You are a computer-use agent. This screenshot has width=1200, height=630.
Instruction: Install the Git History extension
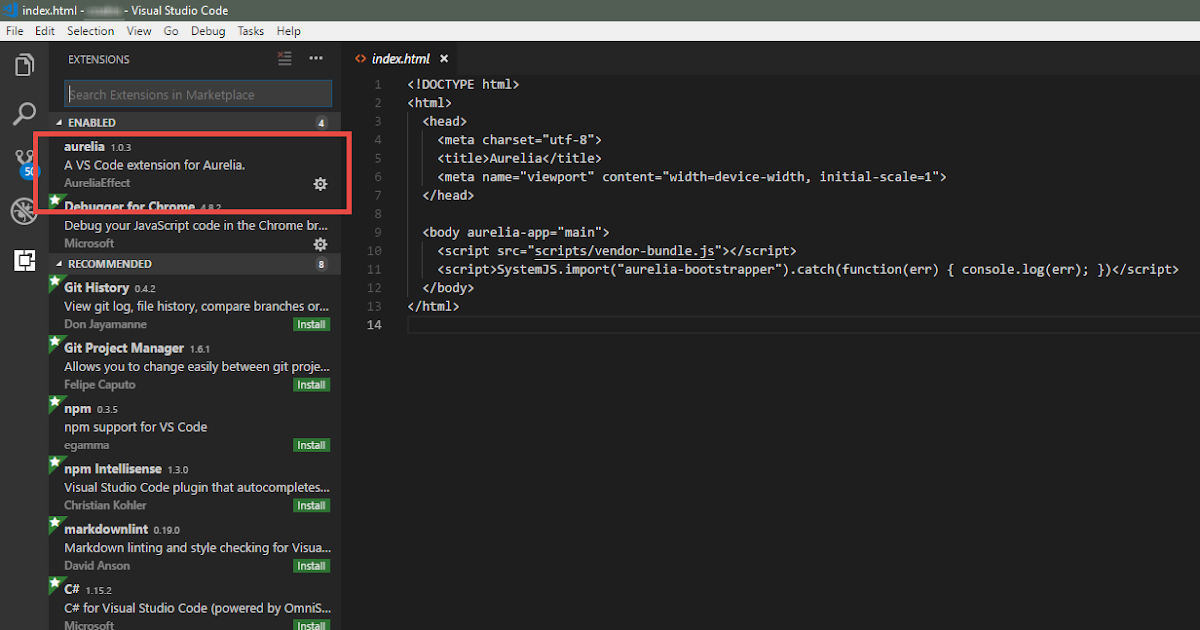(311, 325)
